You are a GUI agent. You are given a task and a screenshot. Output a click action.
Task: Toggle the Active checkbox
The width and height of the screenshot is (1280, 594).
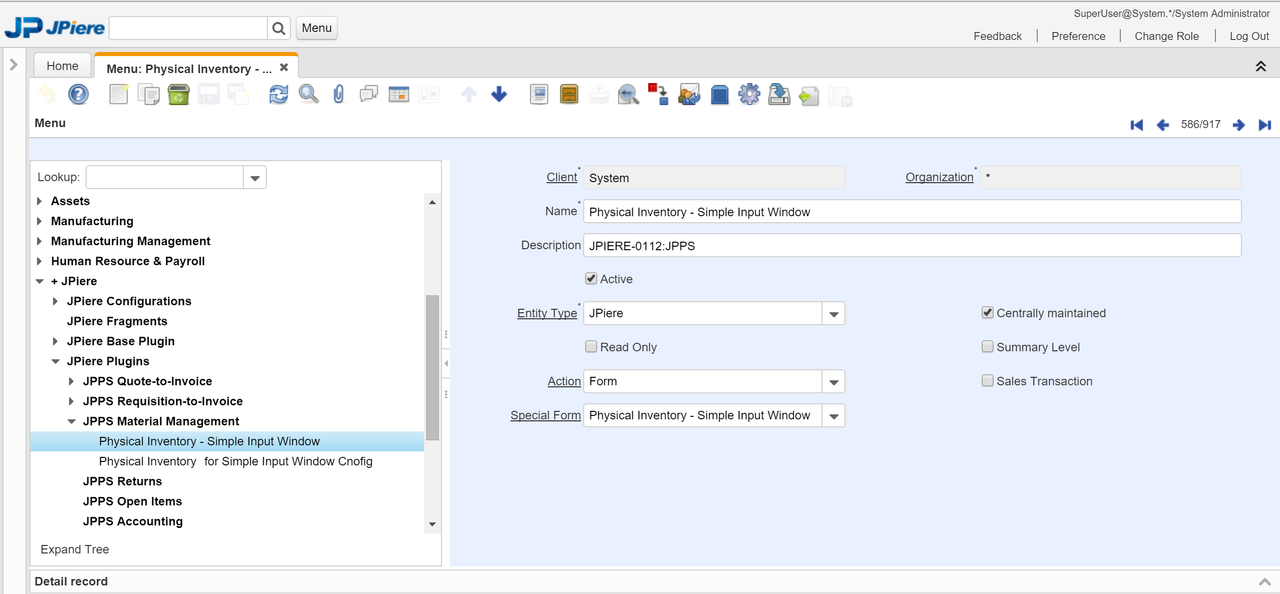(x=592, y=279)
